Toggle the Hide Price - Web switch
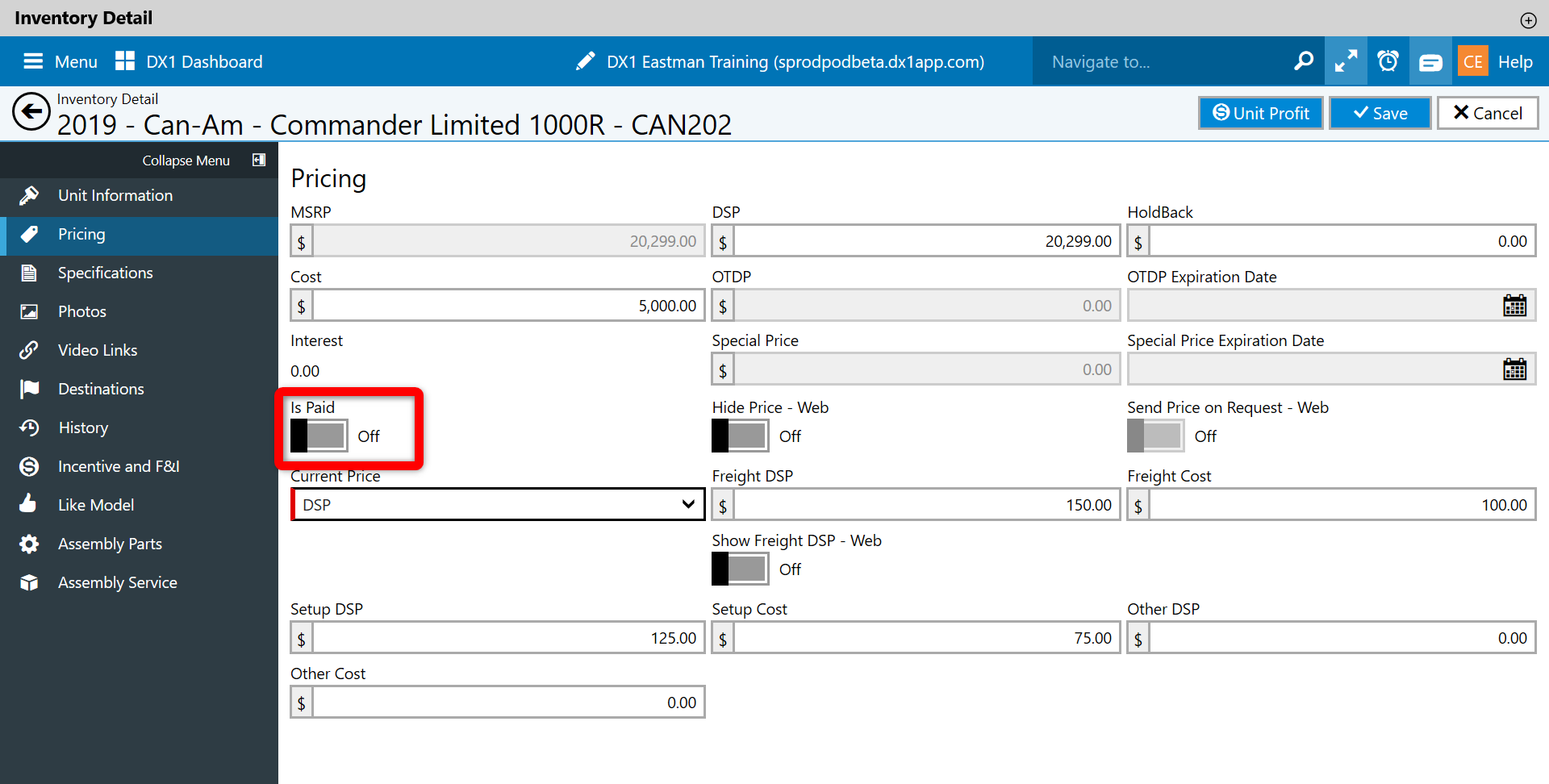Screen dimensions: 1549x784 pos(741,436)
